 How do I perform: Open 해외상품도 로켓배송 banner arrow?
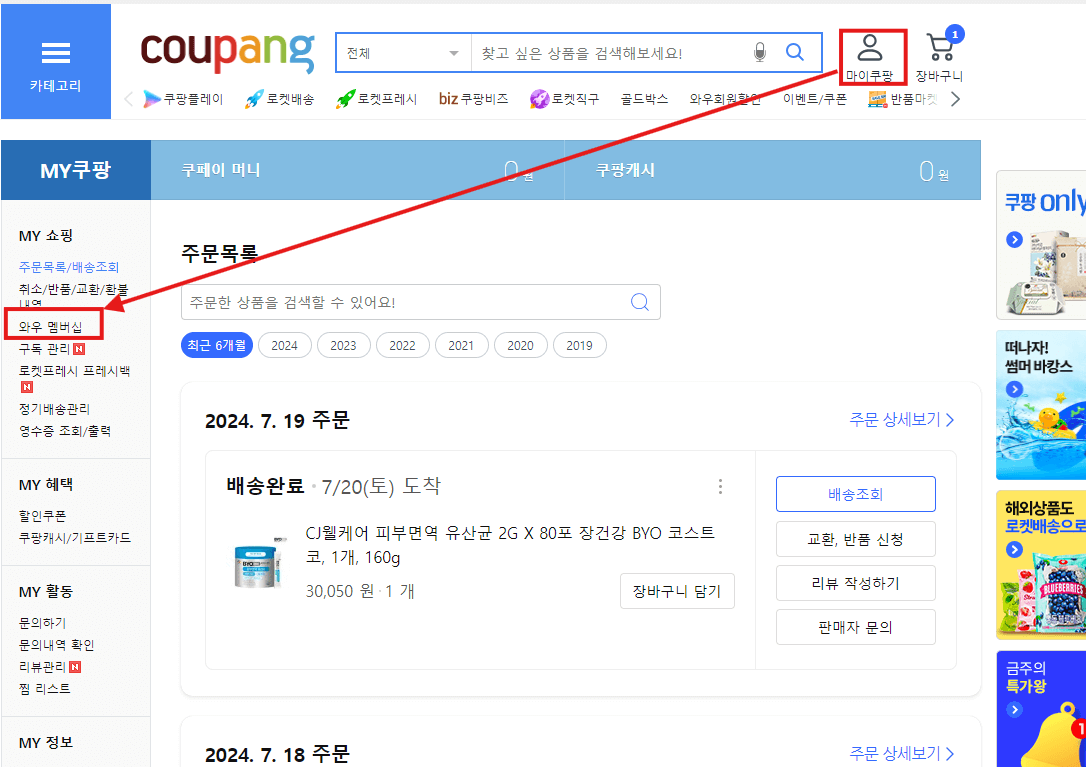coord(1015,549)
